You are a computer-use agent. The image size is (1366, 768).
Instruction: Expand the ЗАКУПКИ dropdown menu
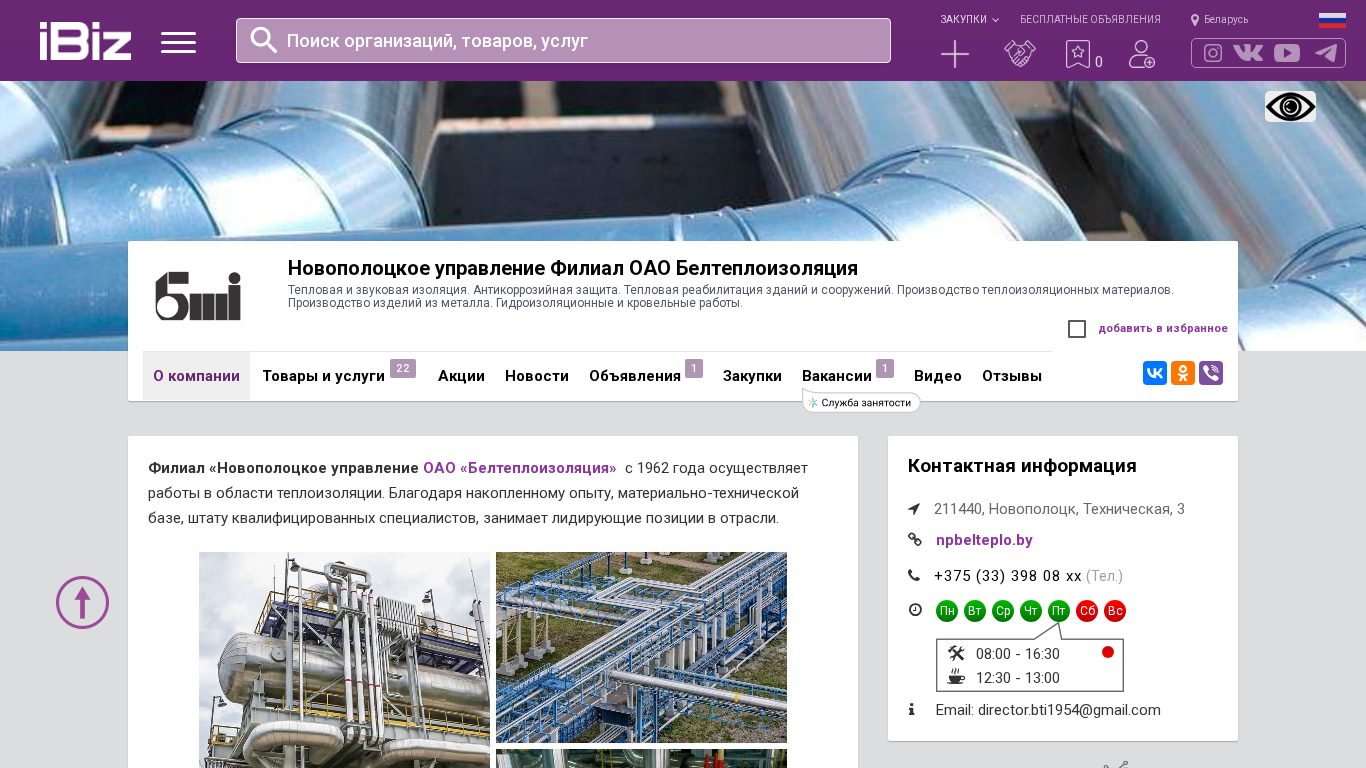[969, 19]
